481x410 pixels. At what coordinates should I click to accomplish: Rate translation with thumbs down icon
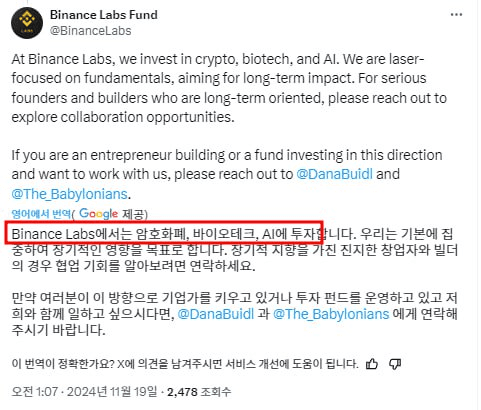tap(395, 364)
